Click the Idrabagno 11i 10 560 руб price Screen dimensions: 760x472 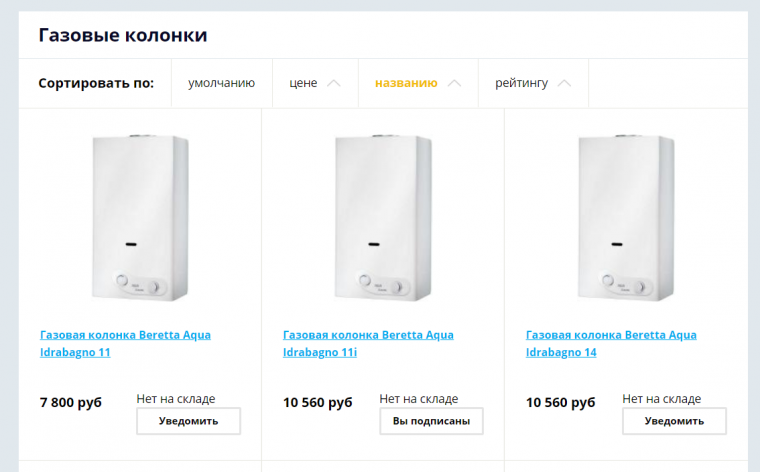[x=318, y=403]
